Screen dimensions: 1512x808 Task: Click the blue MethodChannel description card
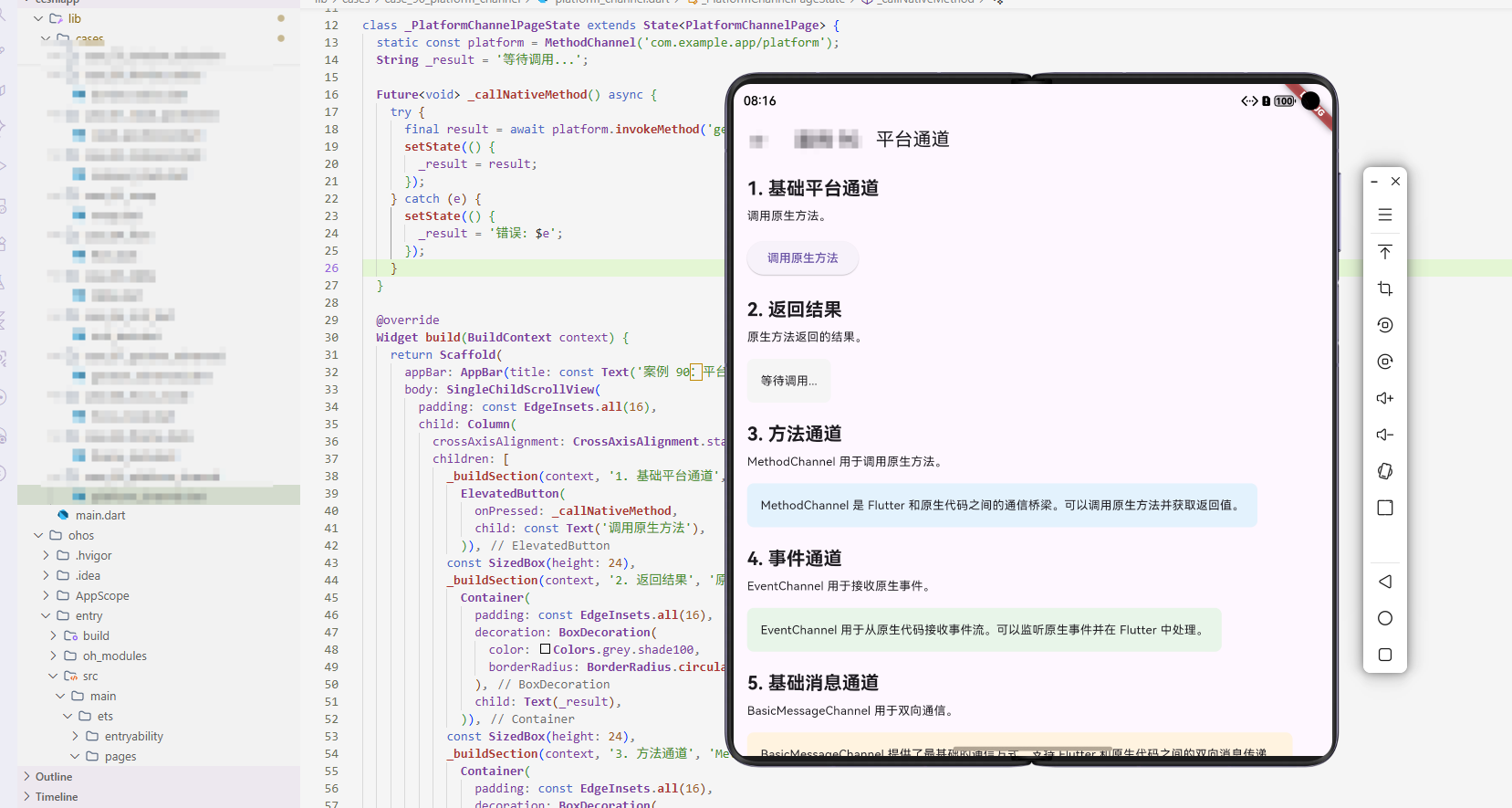(1002, 505)
